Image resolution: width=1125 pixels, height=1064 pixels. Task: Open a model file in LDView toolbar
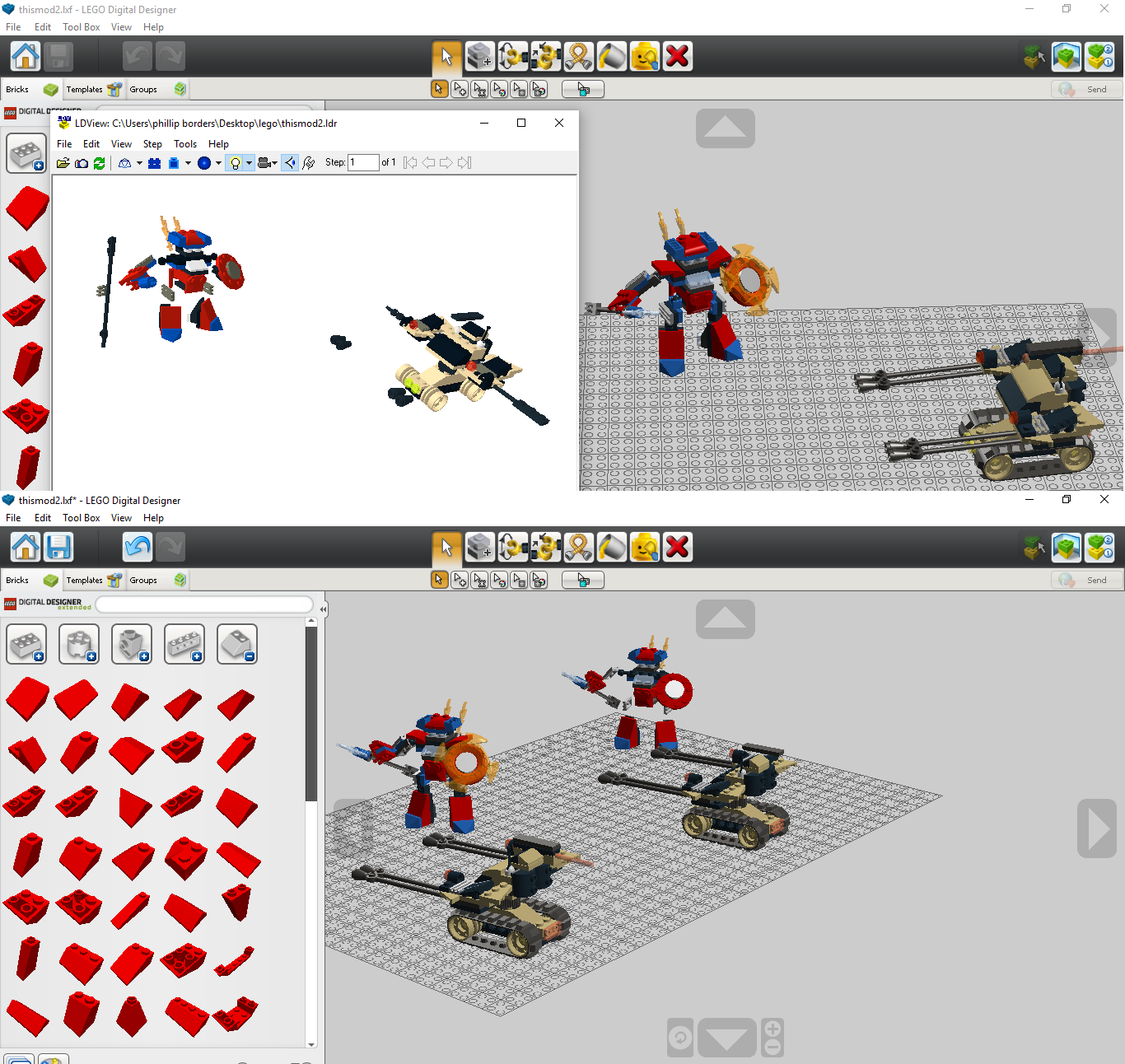pyautogui.click(x=63, y=163)
